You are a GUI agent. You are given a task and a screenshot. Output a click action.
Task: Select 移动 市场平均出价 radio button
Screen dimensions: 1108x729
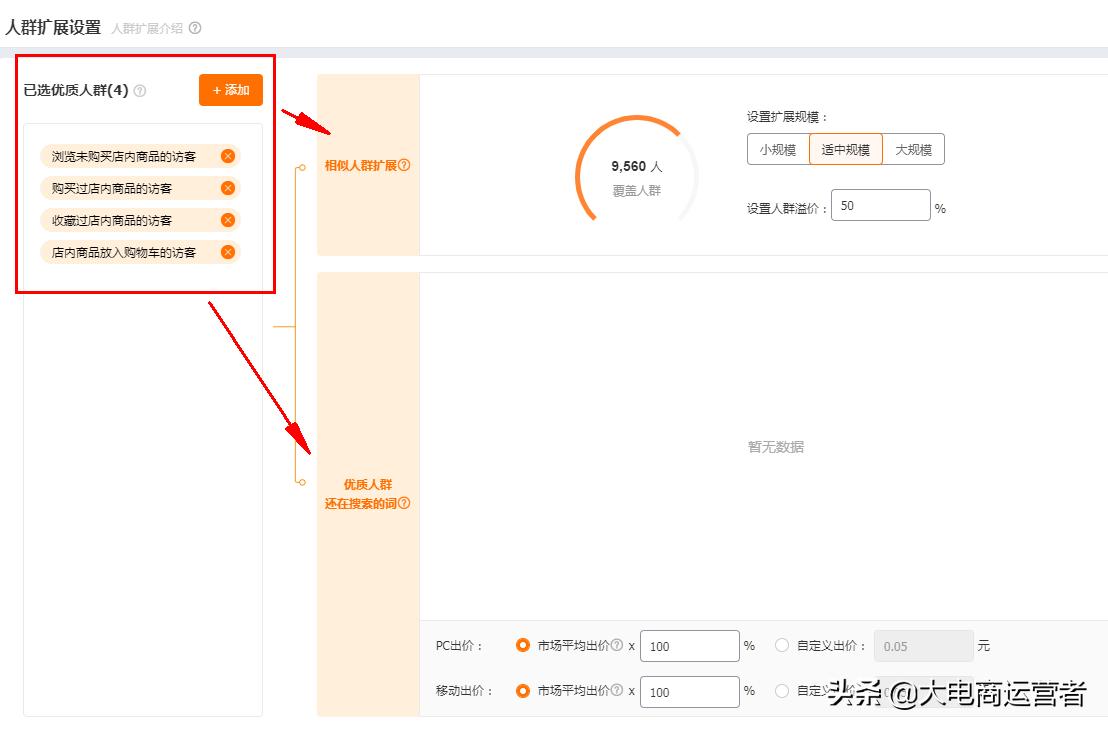[523, 691]
